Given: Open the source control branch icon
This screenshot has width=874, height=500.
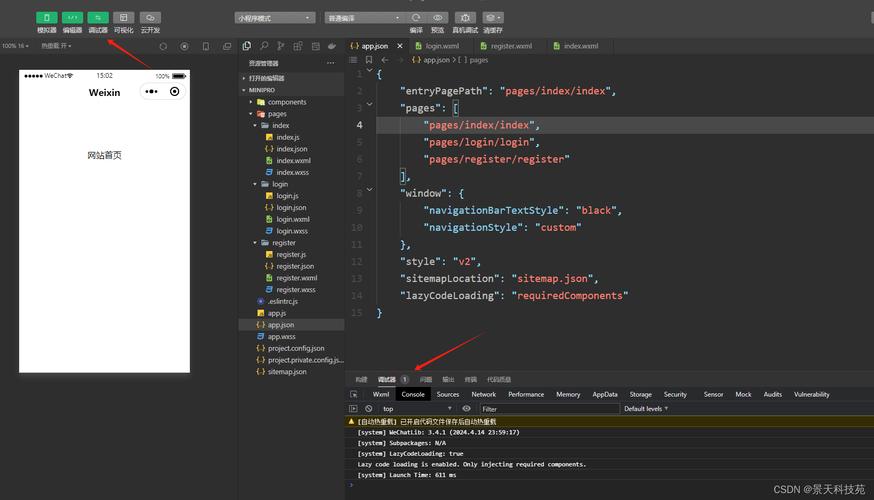Looking at the screenshot, I should click(281, 46).
